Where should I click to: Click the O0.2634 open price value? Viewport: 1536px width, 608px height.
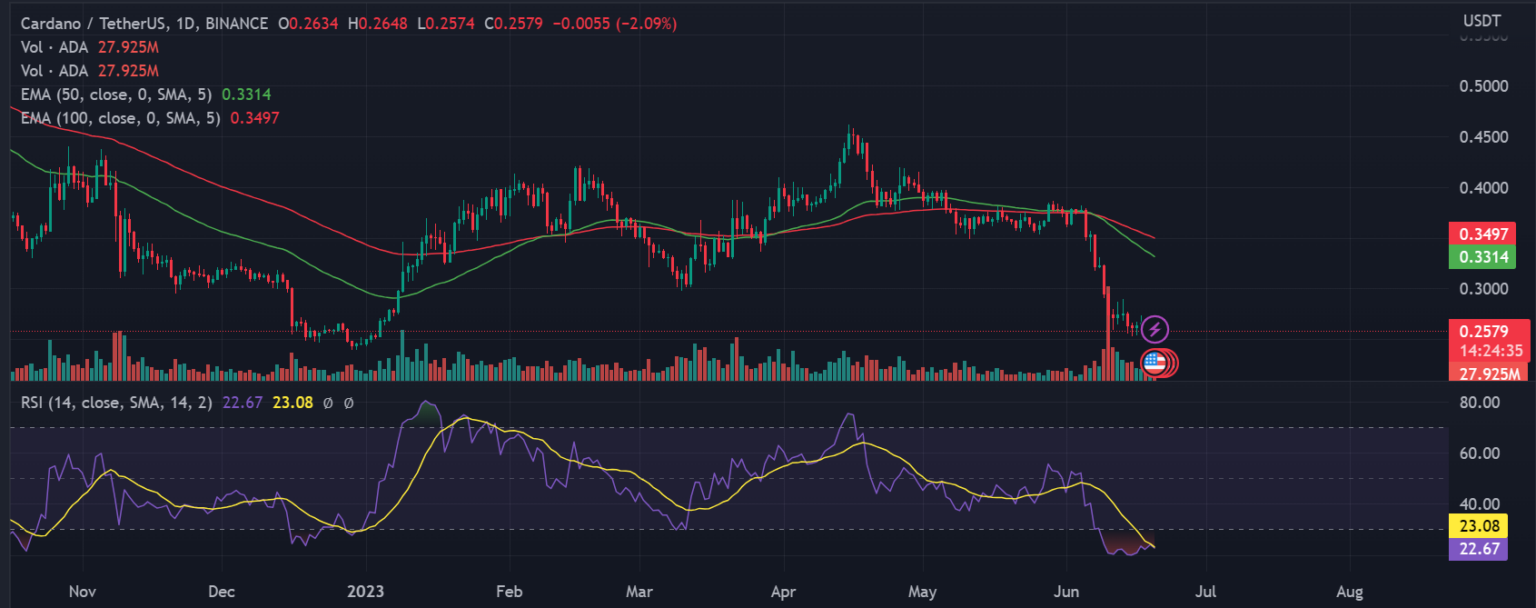(310, 23)
